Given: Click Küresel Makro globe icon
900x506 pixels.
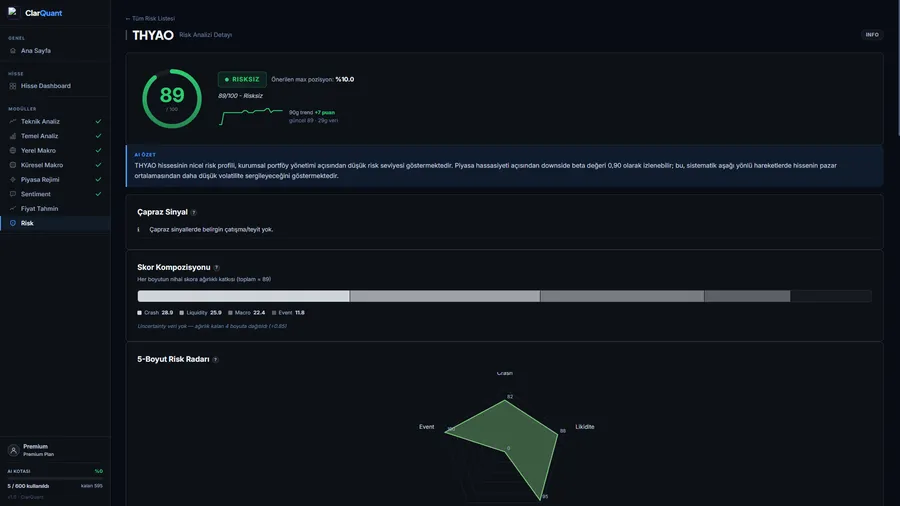Looking at the screenshot, I should 13,165.
